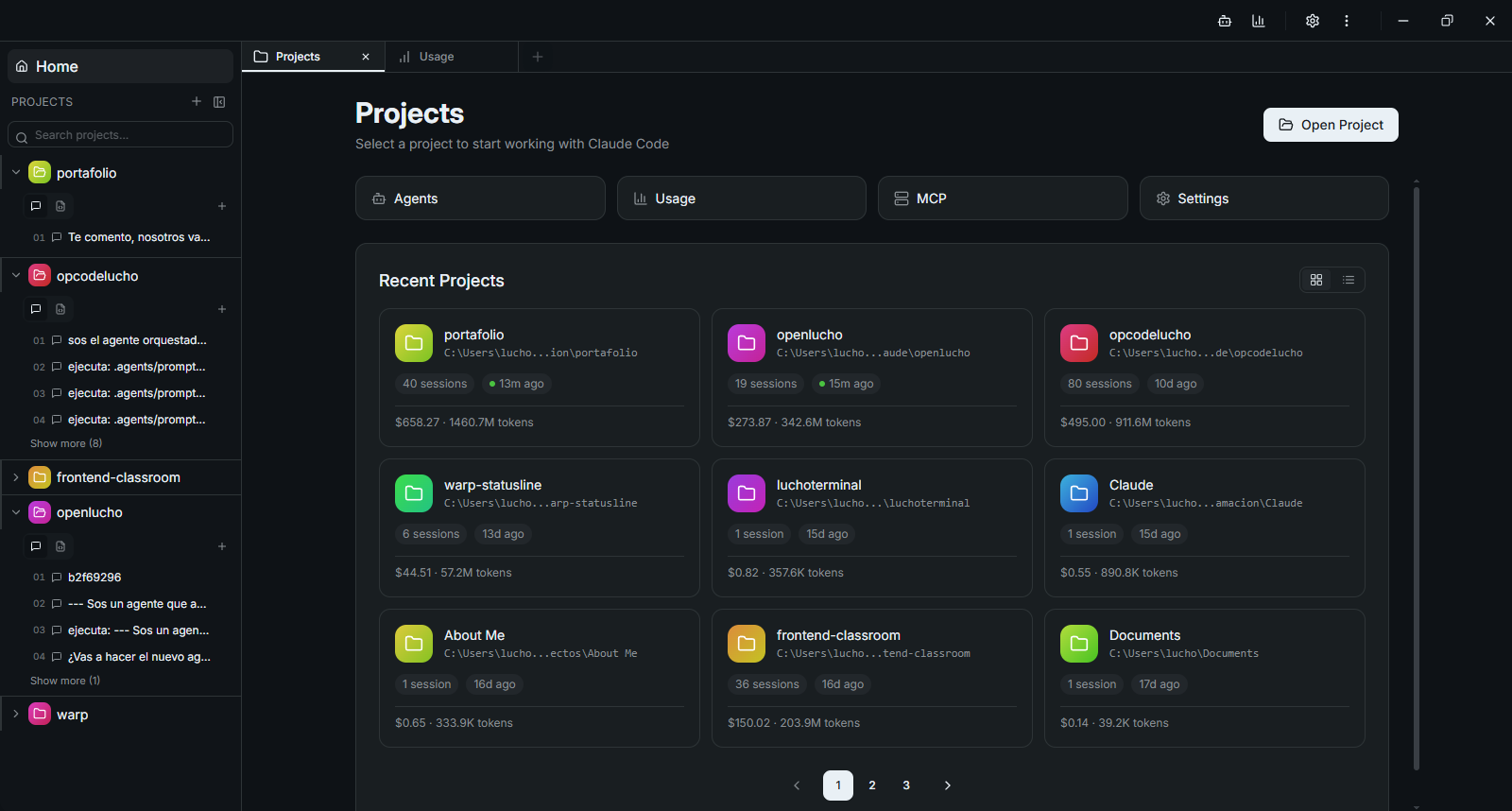Screen dimensions: 1512x811
Task: Select pagination page 1
Action: pyautogui.click(x=838, y=785)
